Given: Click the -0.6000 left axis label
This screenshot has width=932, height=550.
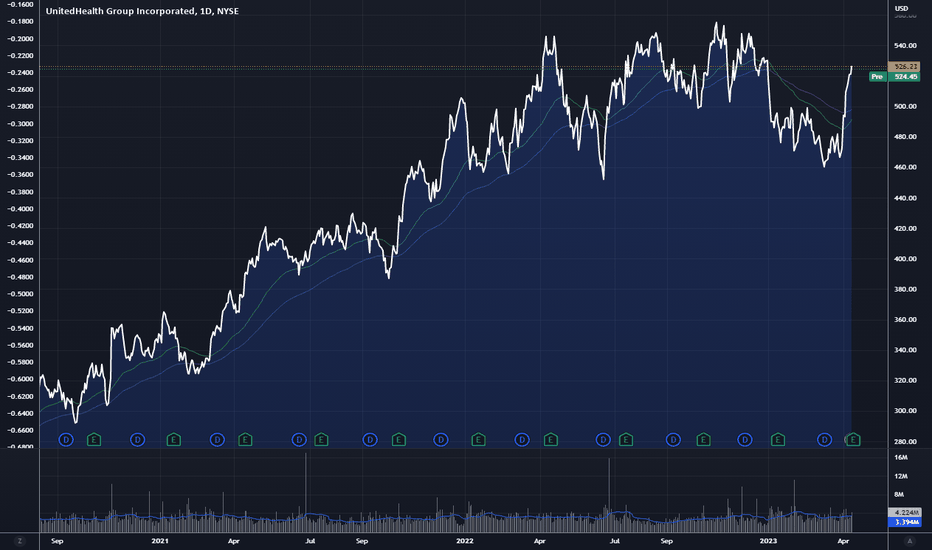Looking at the screenshot, I should [x=20, y=379].
